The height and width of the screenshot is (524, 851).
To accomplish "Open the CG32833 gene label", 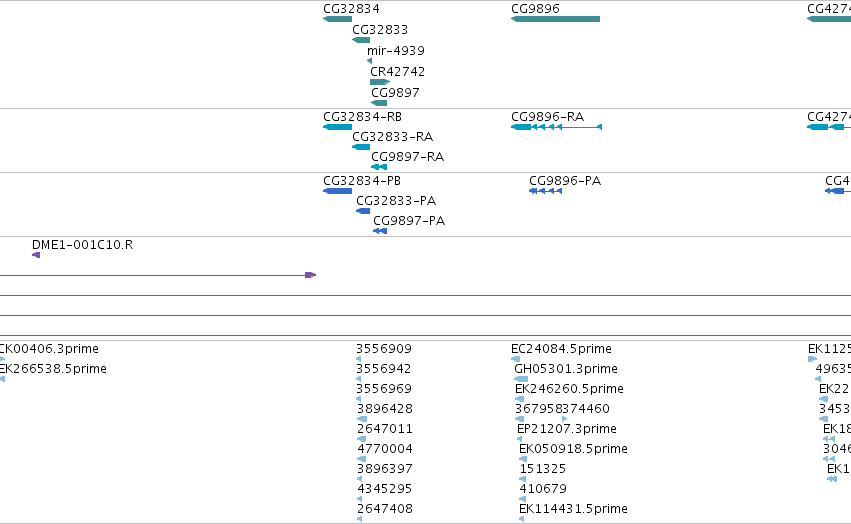I will click(x=380, y=29).
